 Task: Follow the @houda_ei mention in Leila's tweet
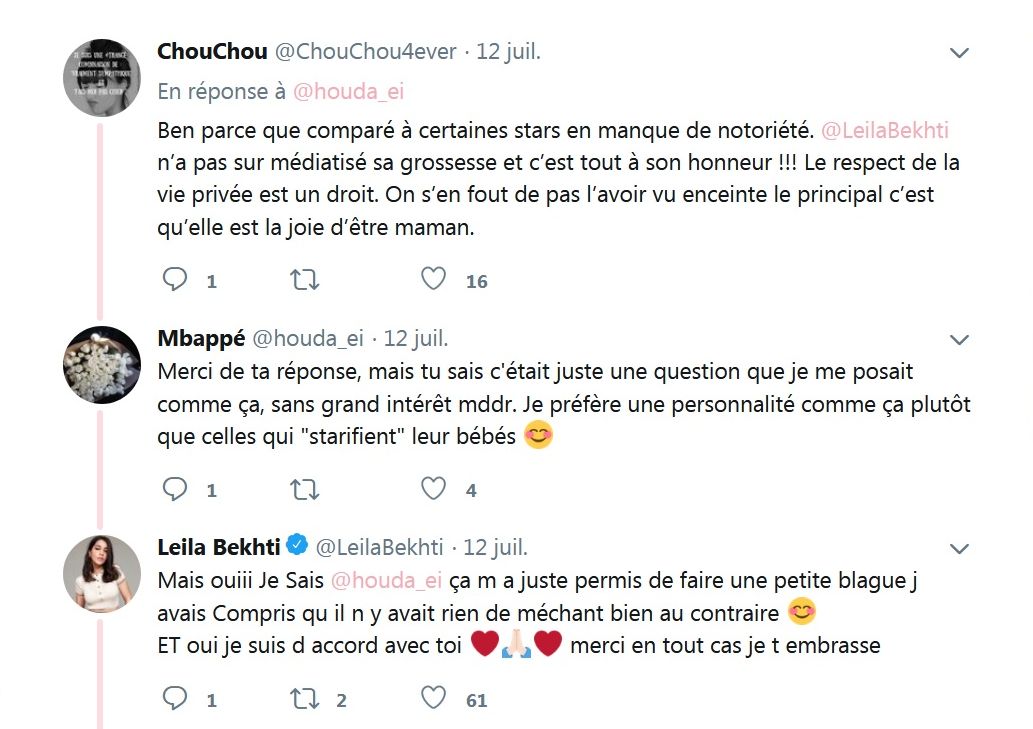pos(386,580)
